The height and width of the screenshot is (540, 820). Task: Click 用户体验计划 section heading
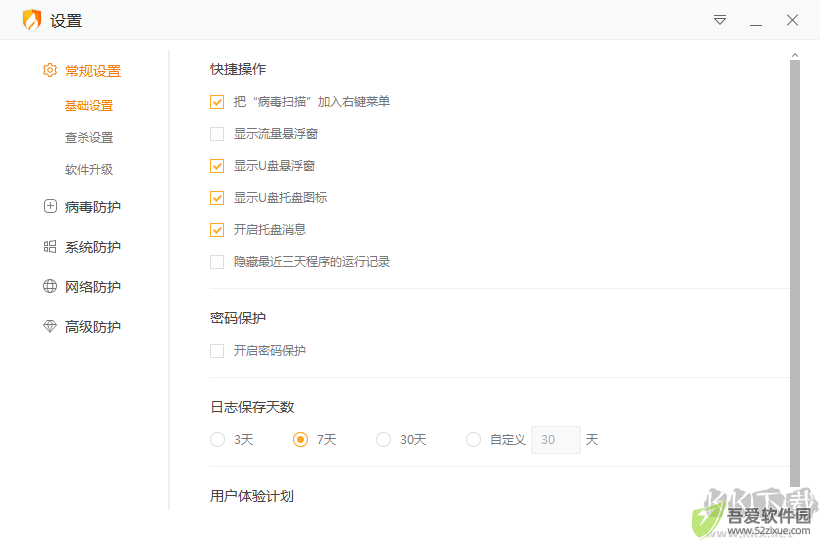click(252, 496)
